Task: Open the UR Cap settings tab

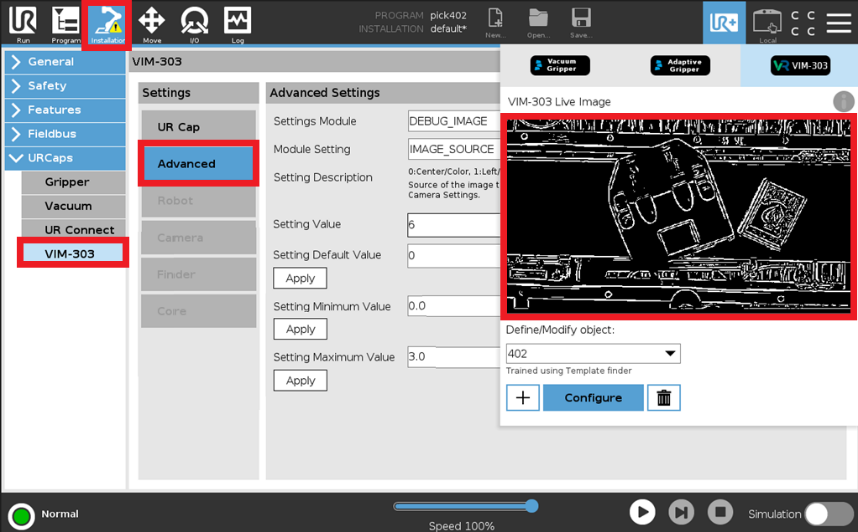Action: click(198, 127)
